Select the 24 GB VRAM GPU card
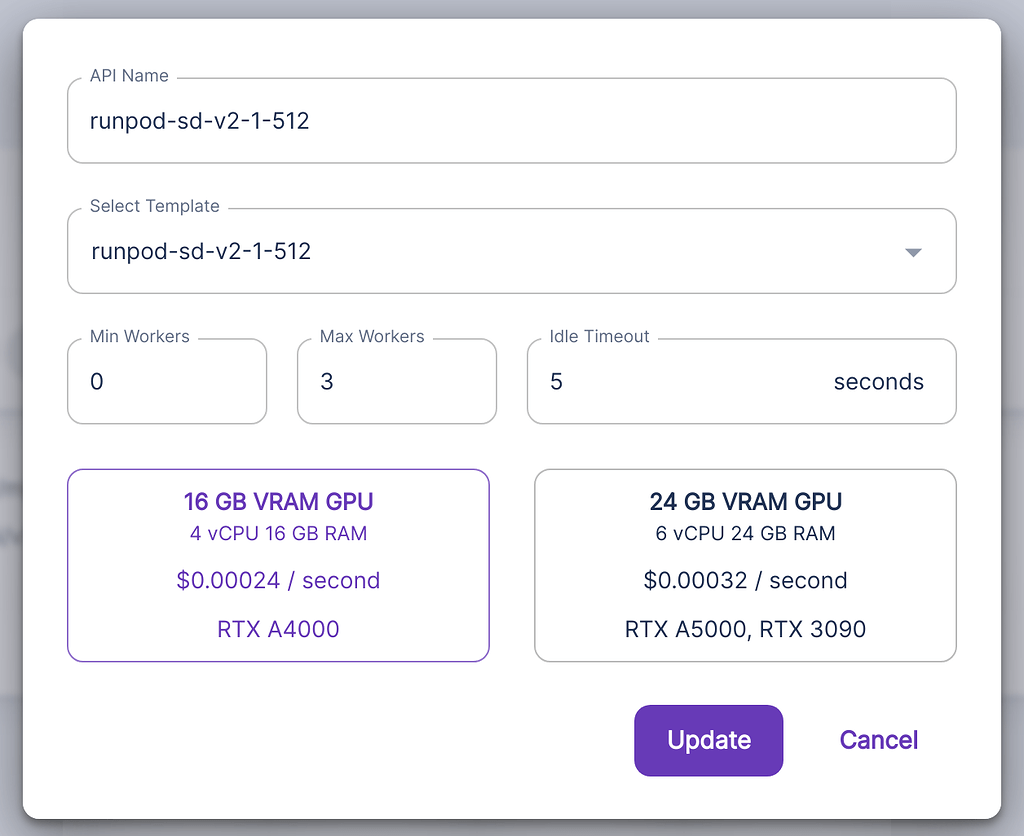 745,565
